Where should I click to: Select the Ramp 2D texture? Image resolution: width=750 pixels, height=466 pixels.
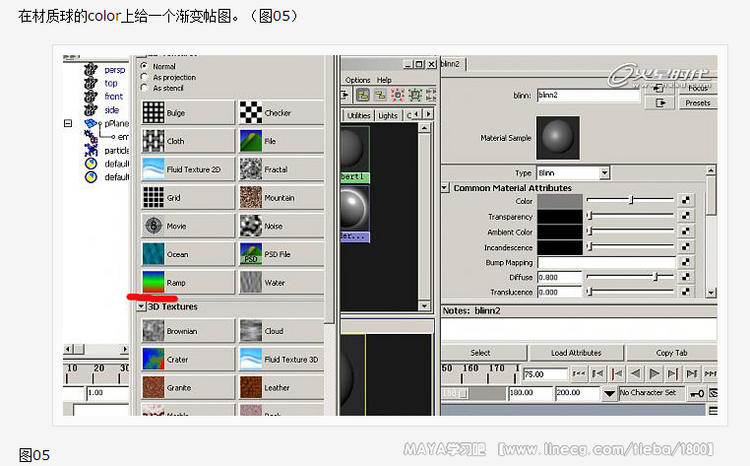click(188, 282)
